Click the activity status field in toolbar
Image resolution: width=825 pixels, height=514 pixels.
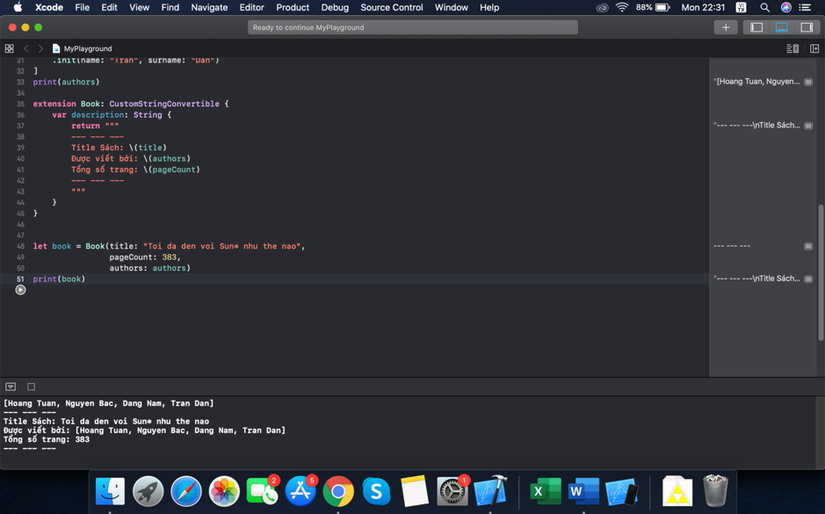(x=412, y=27)
